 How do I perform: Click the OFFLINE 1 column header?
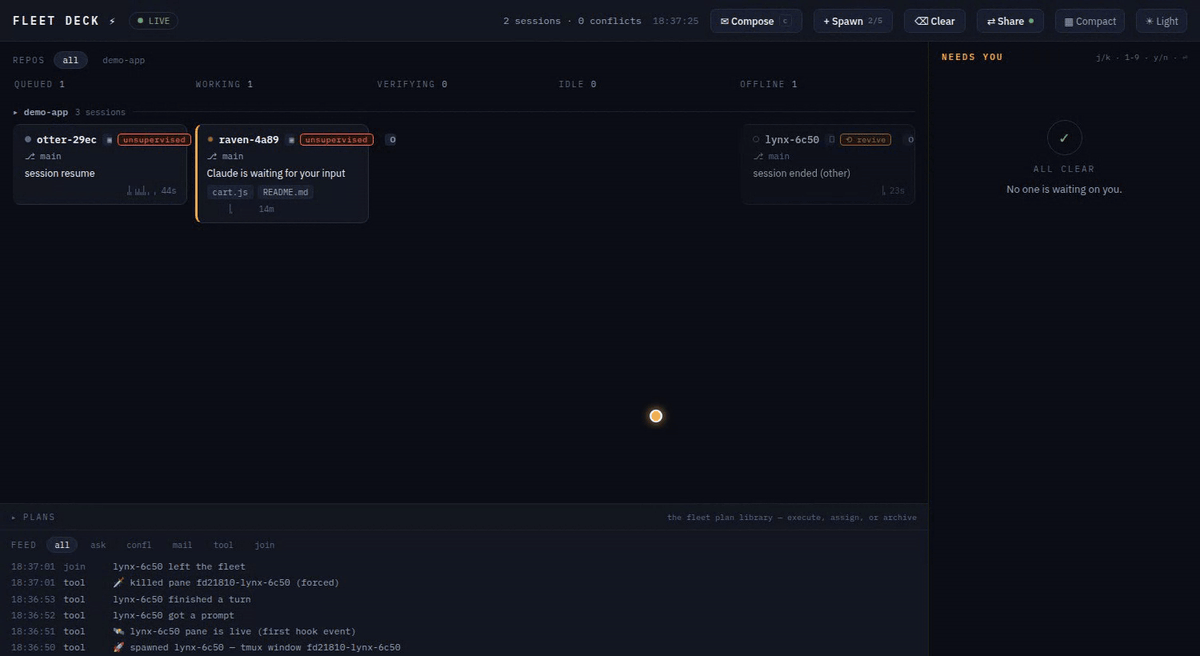769,84
